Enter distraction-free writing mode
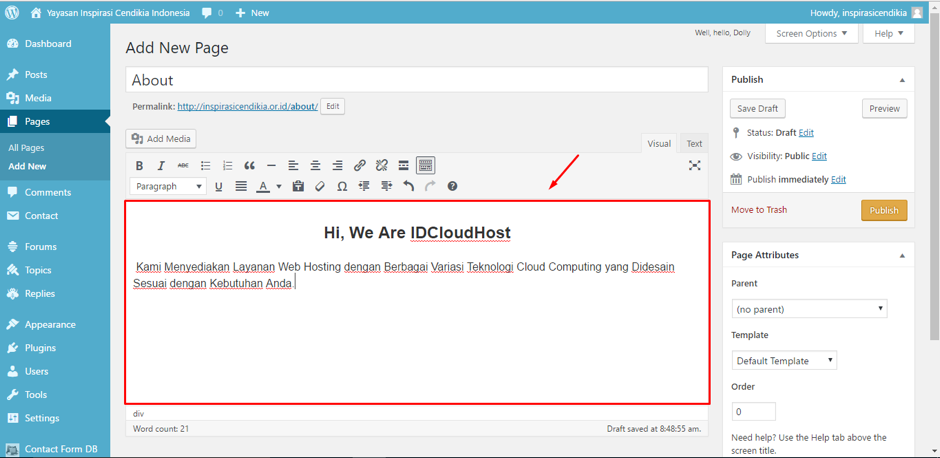This screenshot has height=458, width=940. coord(695,165)
